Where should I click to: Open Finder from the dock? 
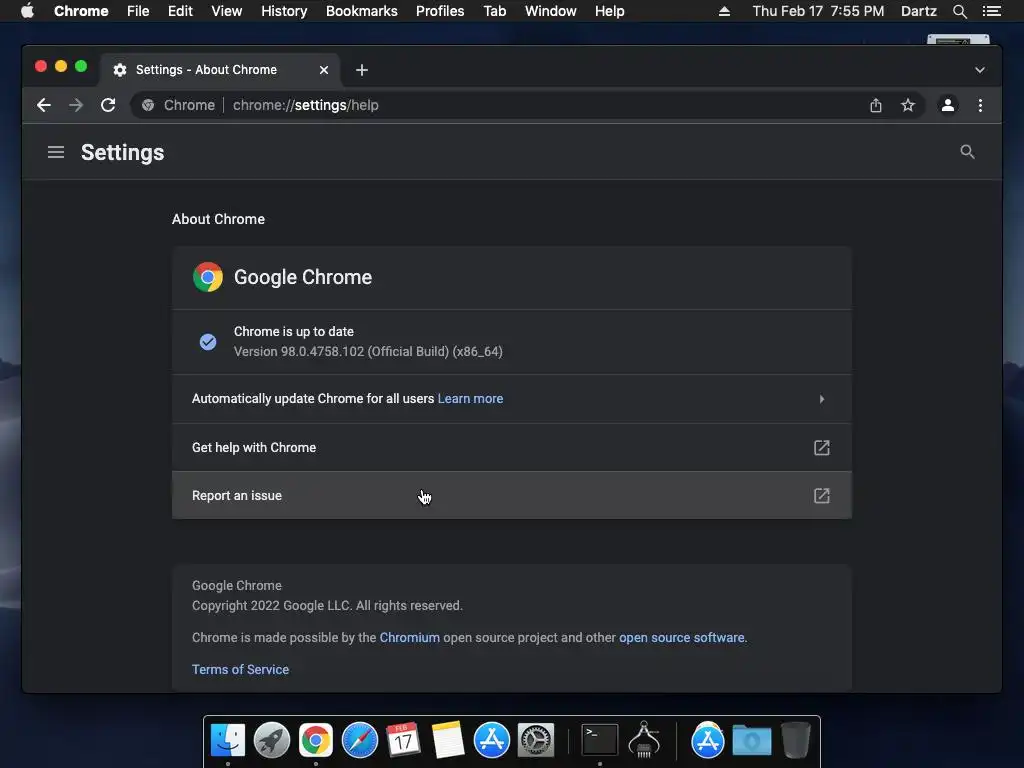tap(228, 741)
